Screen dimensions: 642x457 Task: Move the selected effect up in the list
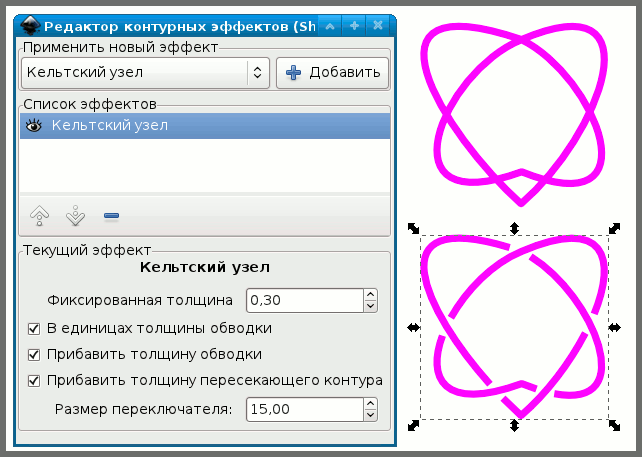[40, 215]
